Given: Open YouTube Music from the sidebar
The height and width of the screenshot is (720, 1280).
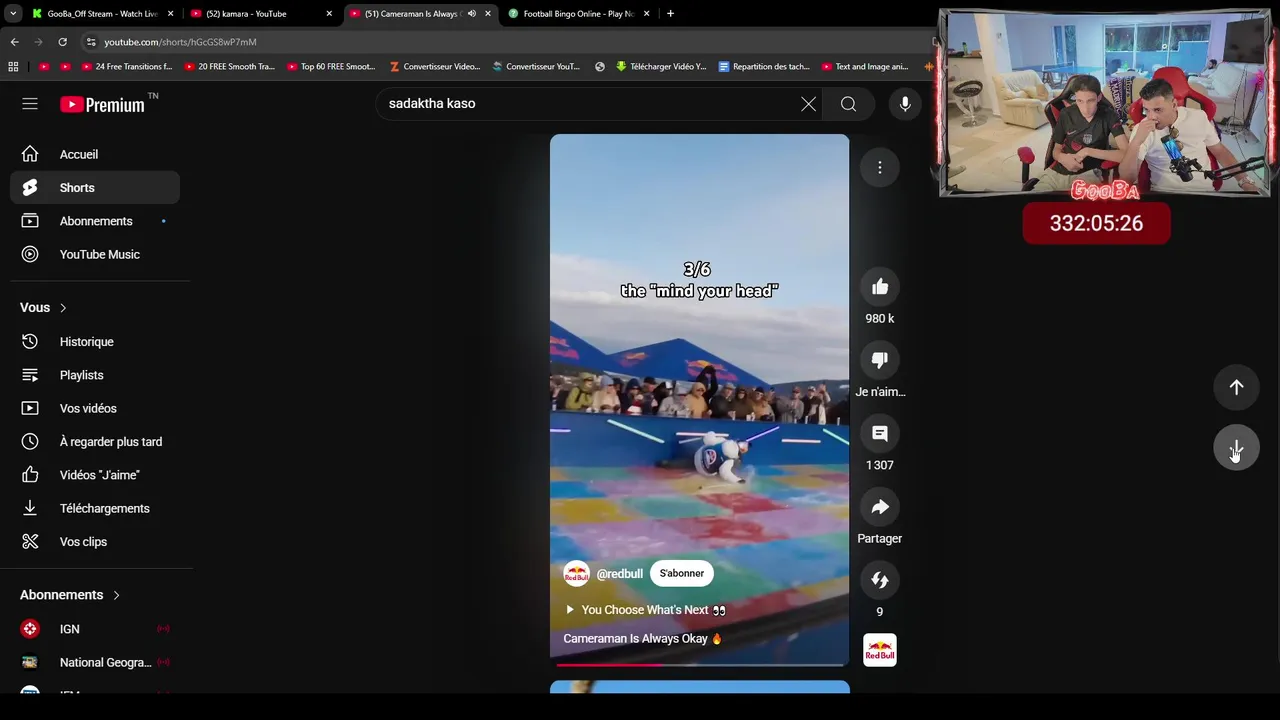Looking at the screenshot, I should [x=95, y=254].
